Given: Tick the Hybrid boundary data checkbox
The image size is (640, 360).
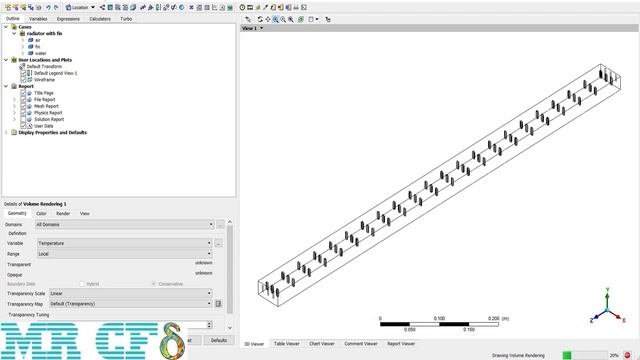Looking at the screenshot, I should point(82,284).
